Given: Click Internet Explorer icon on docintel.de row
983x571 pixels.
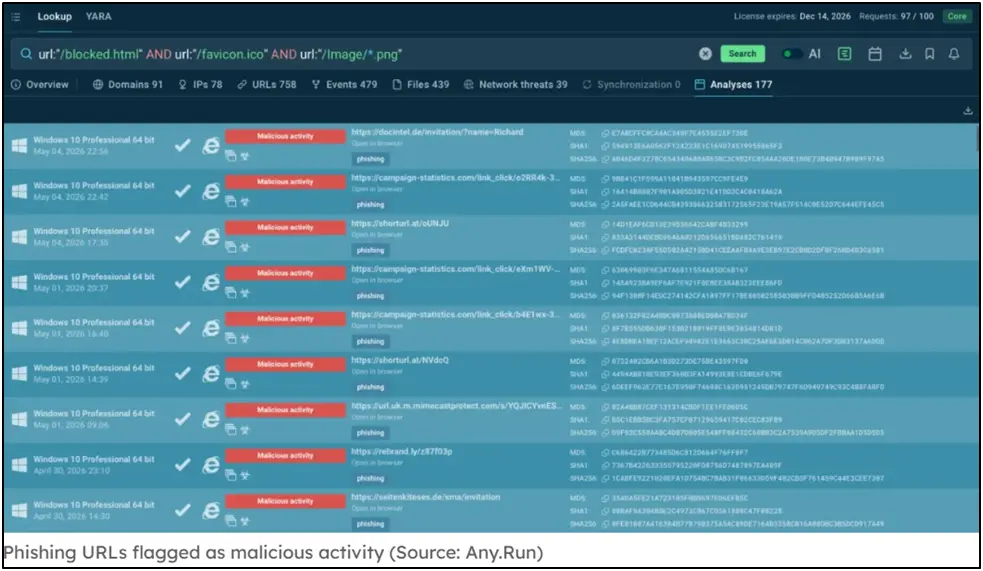Looking at the screenshot, I should (x=211, y=145).
